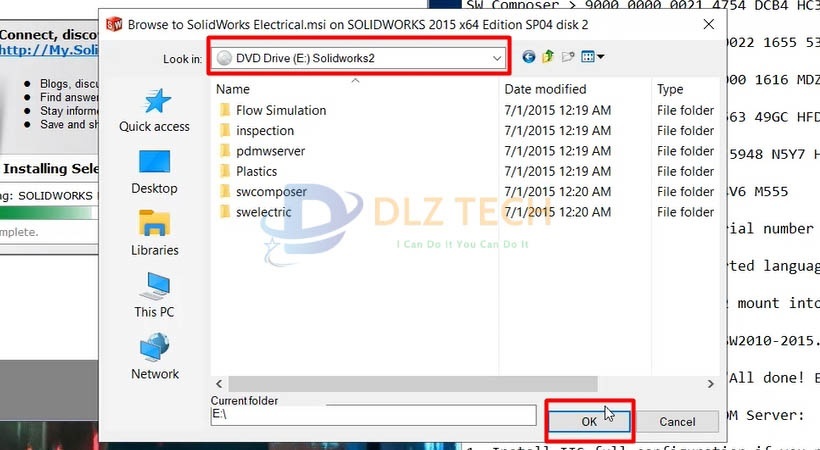Select the Flow Simulation folder name
The height and width of the screenshot is (450, 820).
pyautogui.click(x=281, y=110)
